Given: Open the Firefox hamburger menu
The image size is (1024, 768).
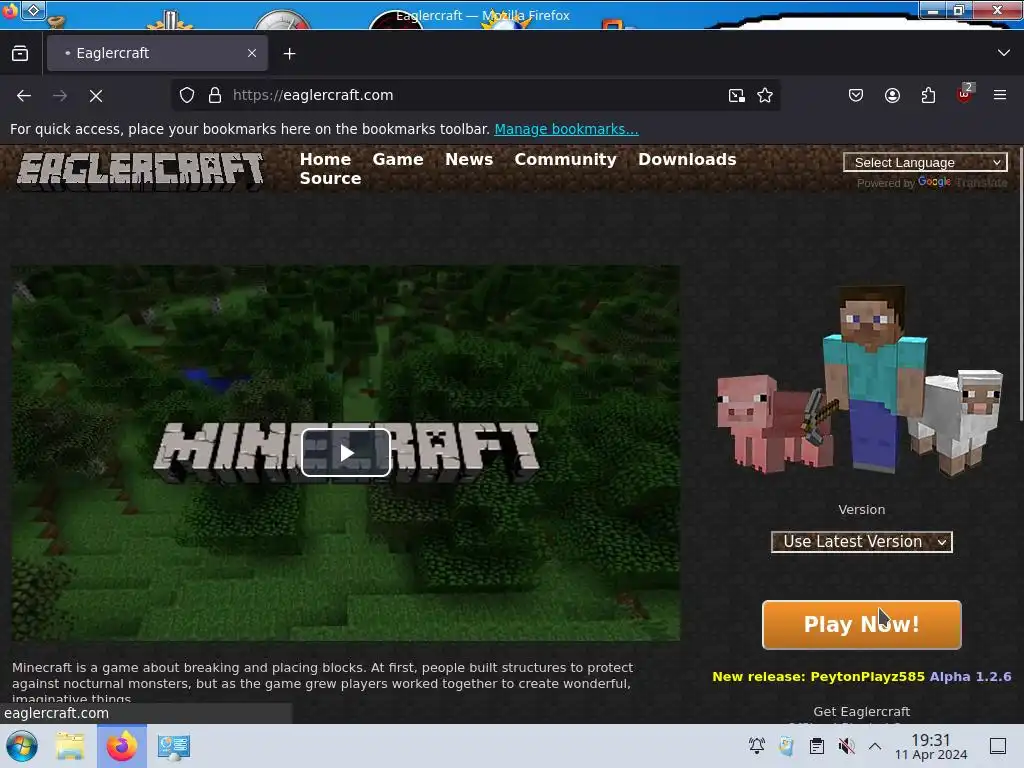Looking at the screenshot, I should tap(1000, 95).
